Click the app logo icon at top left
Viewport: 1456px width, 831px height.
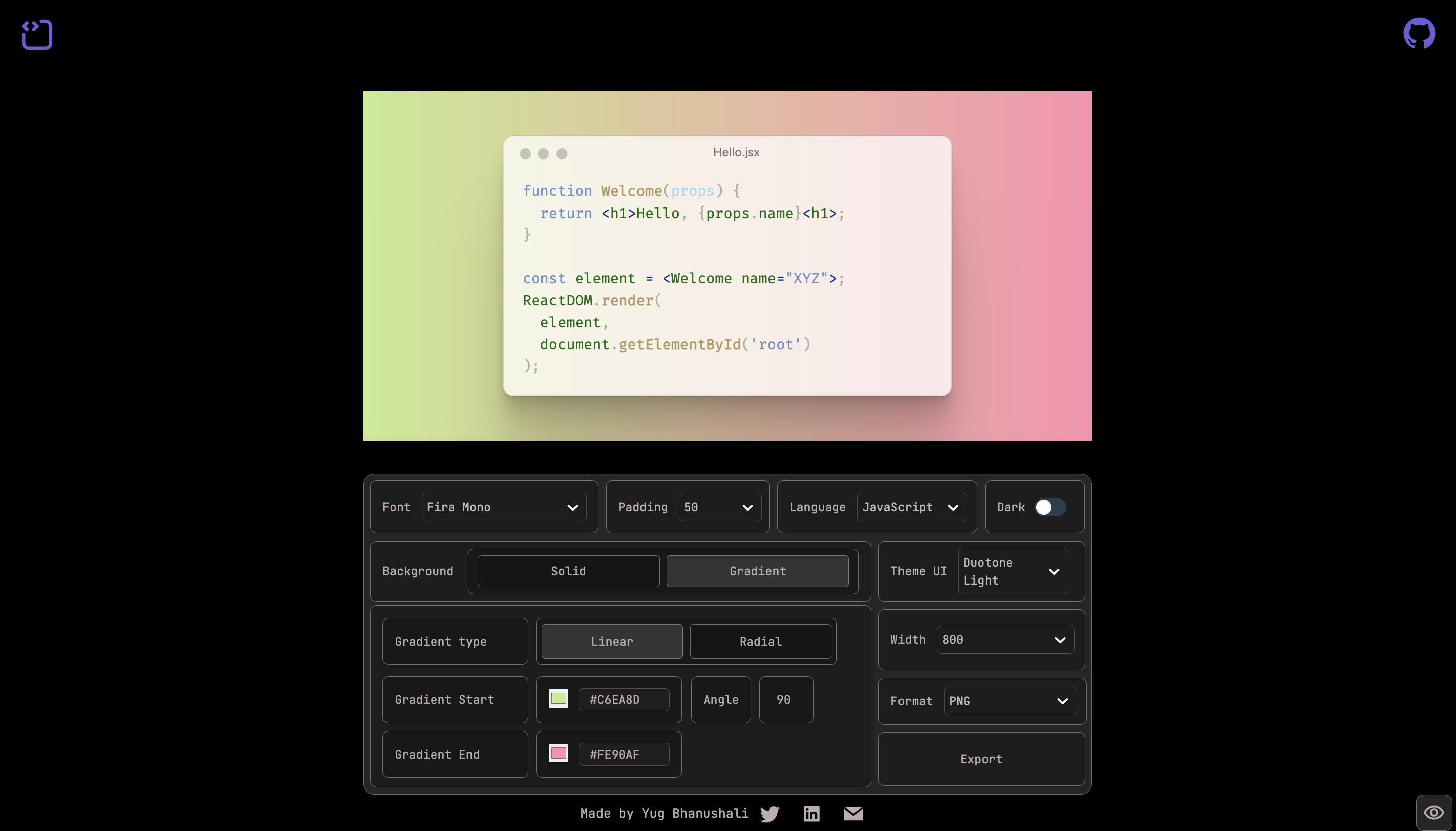click(37, 34)
